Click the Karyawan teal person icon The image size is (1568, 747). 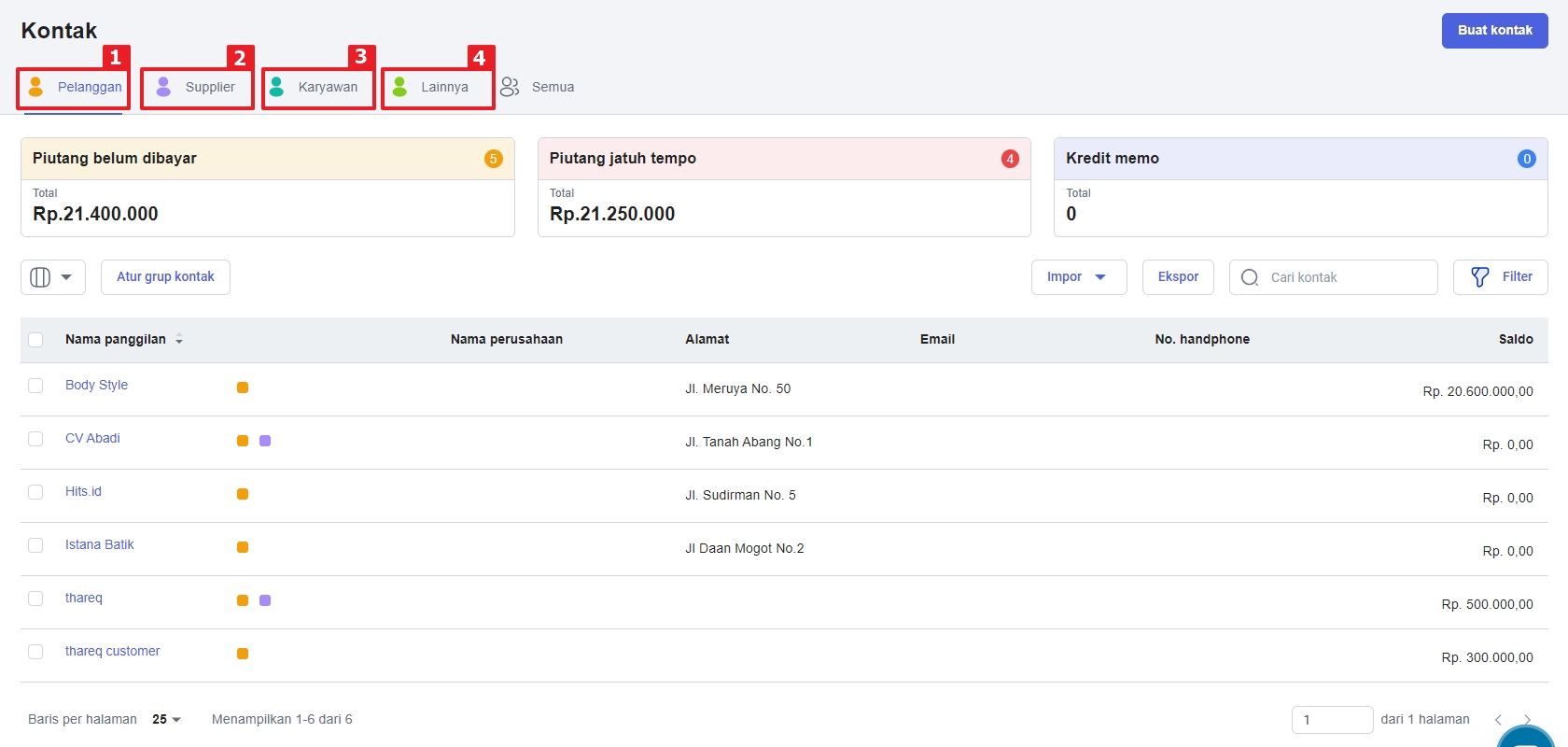pyautogui.click(x=276, y=87)
